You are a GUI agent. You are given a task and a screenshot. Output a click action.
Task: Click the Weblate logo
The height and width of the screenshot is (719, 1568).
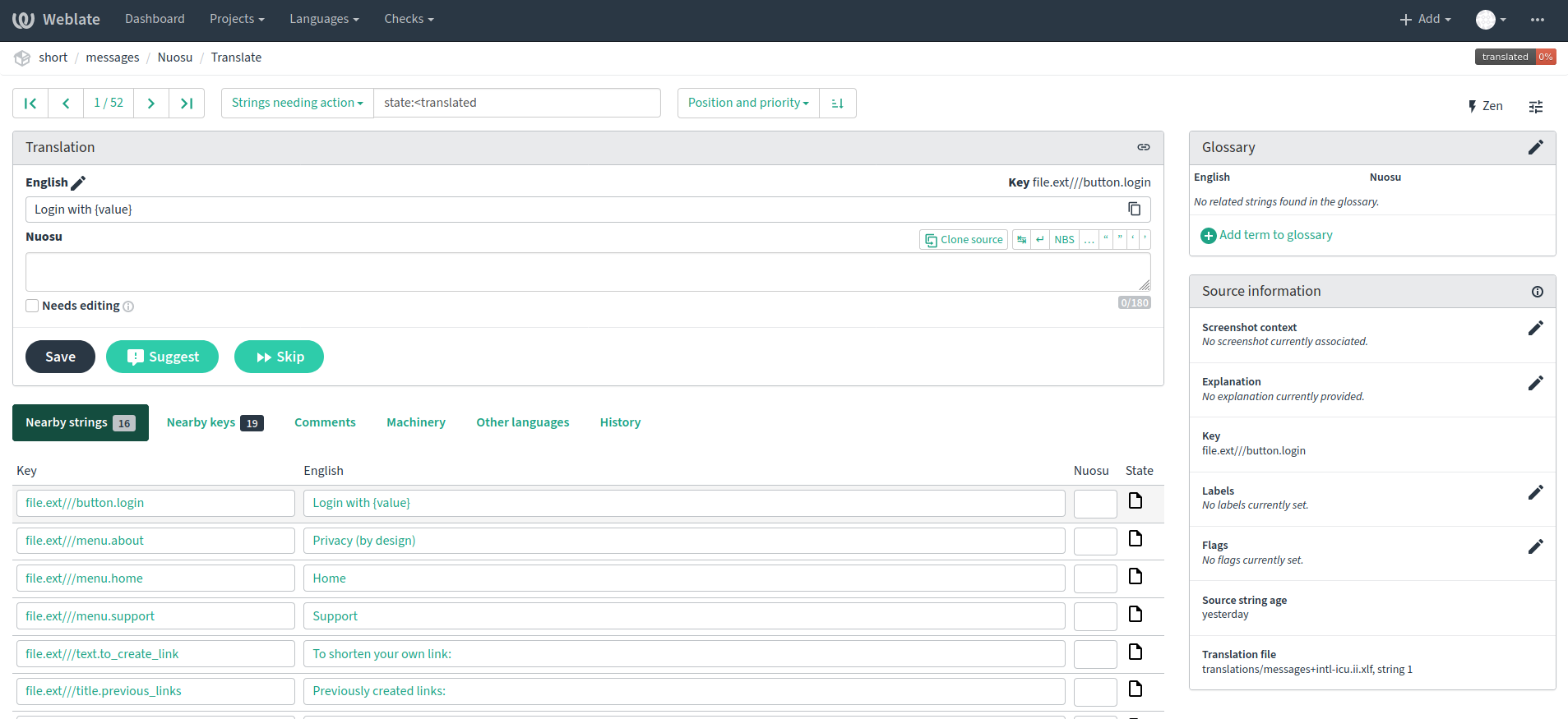tap(56, 19)
